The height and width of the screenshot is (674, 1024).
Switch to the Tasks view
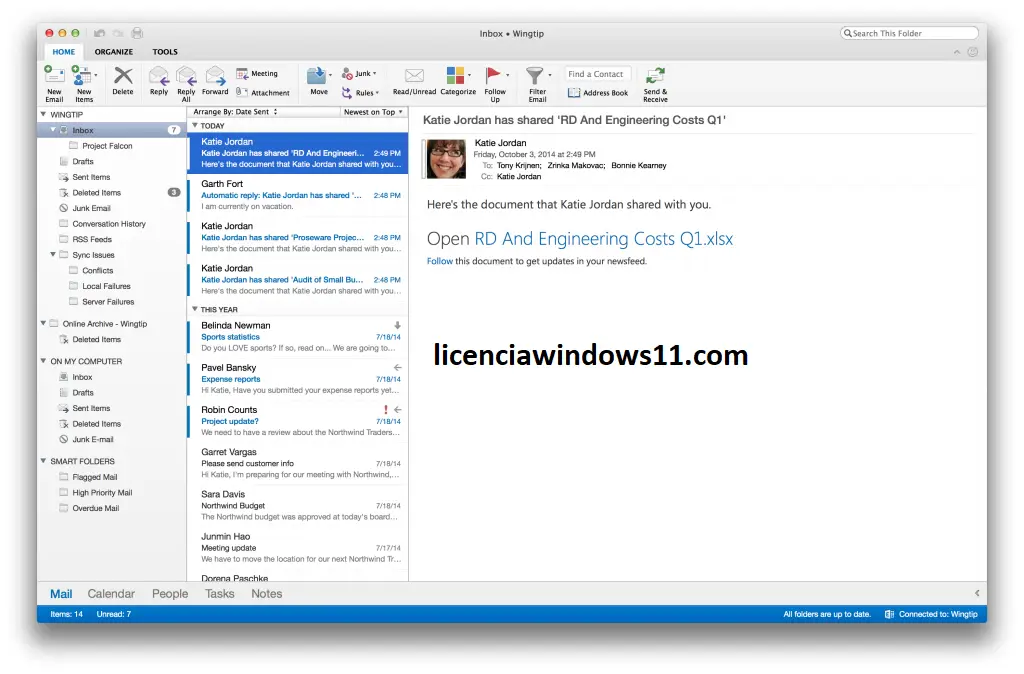[x=219, y=594]
